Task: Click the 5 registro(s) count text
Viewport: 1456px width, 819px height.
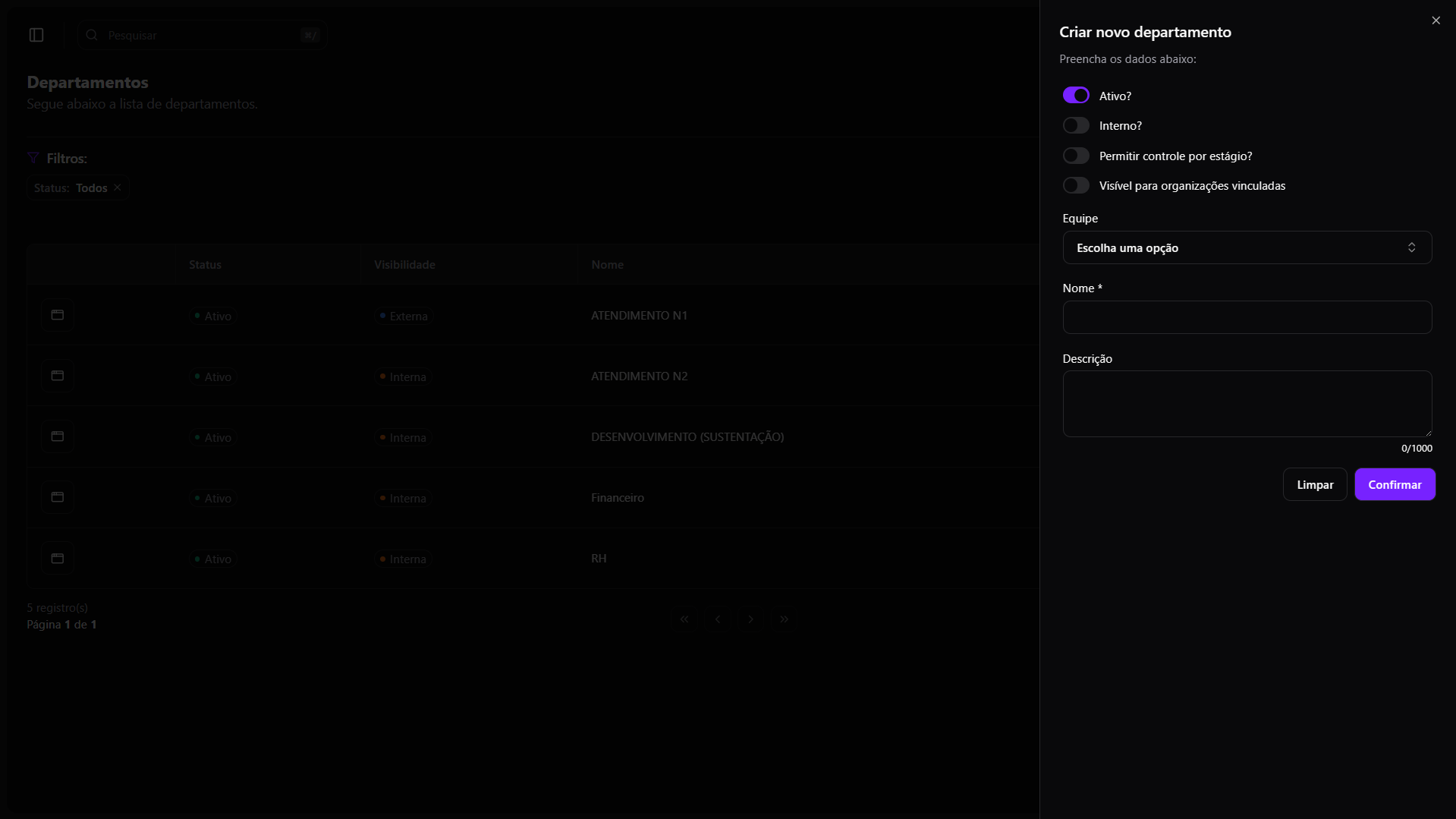Action: [57, 607]
